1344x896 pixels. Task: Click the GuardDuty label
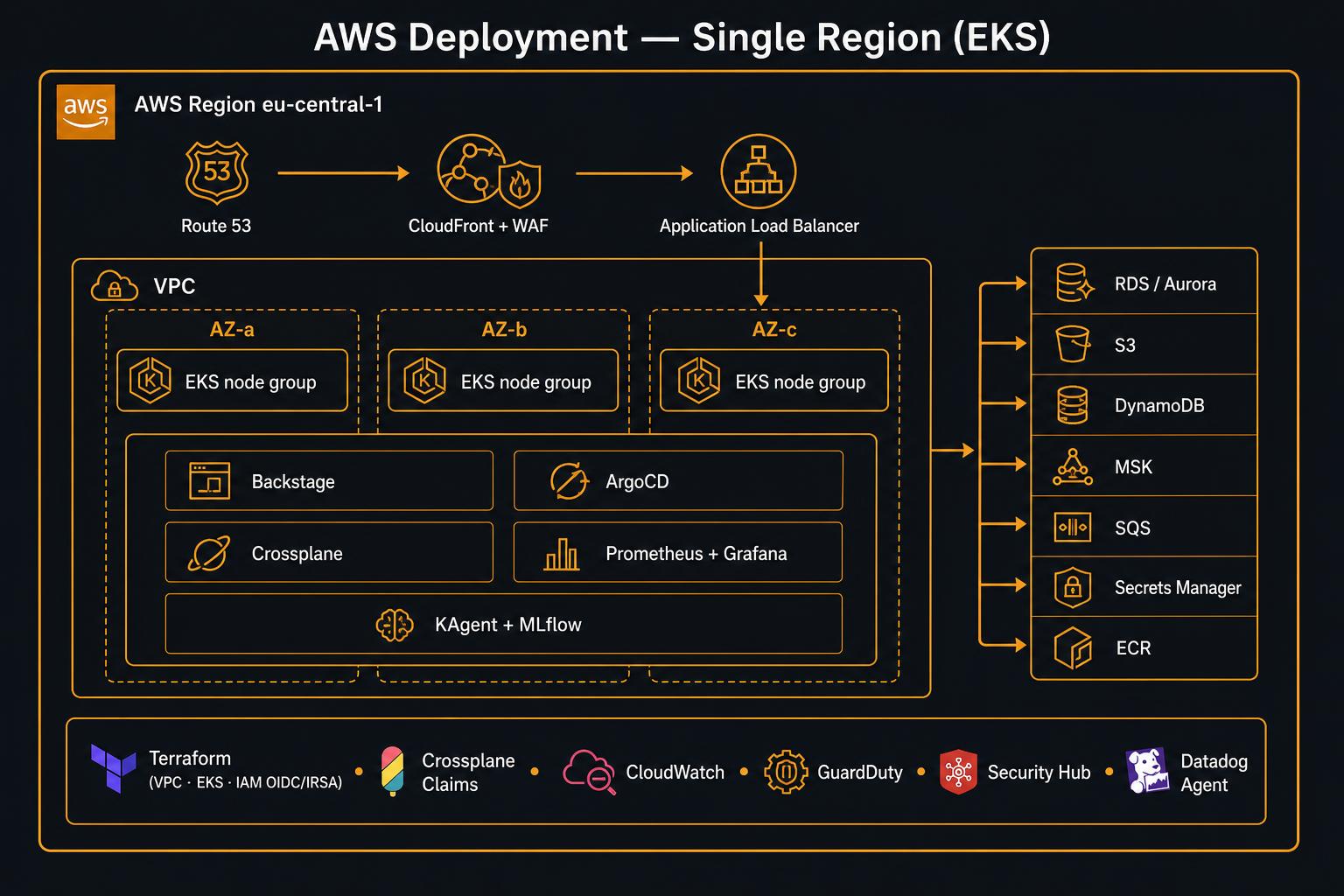point(859,773)
